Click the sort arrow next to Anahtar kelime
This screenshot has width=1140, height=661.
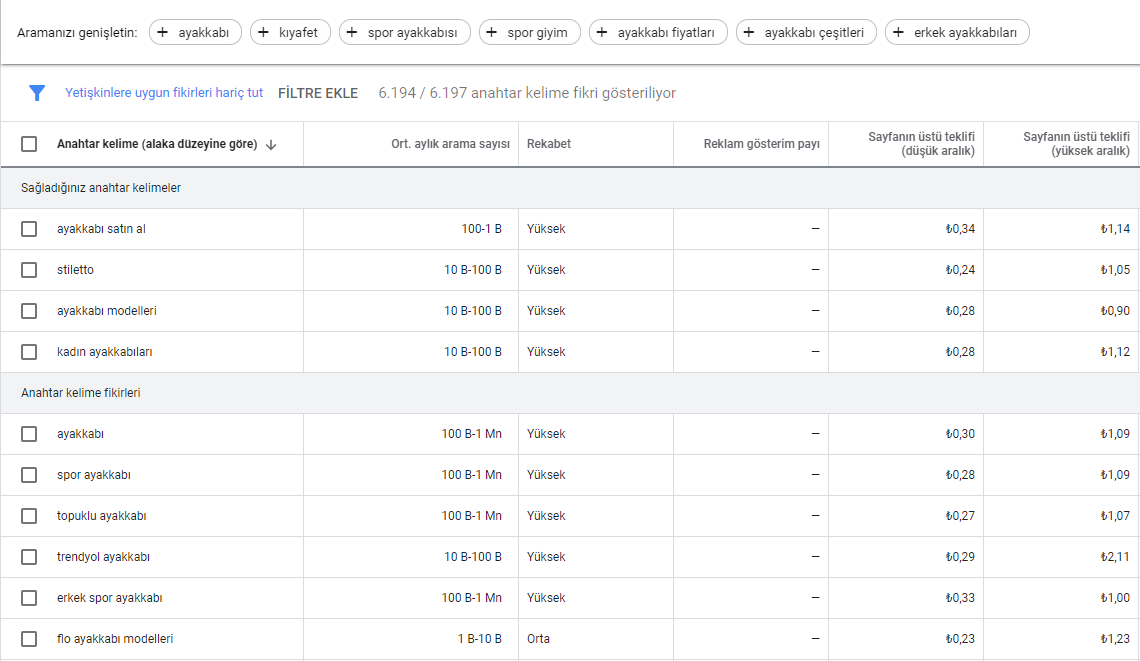point(271,144)
